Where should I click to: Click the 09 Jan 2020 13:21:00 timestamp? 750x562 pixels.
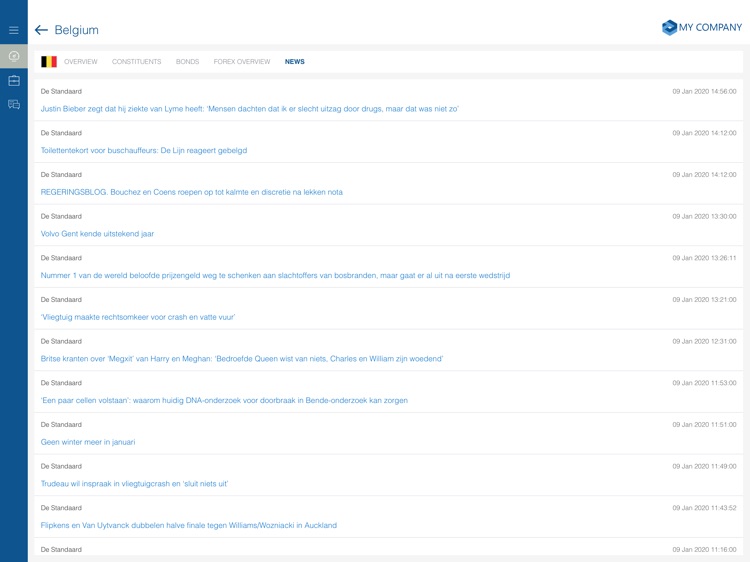(x=704, y=299)
